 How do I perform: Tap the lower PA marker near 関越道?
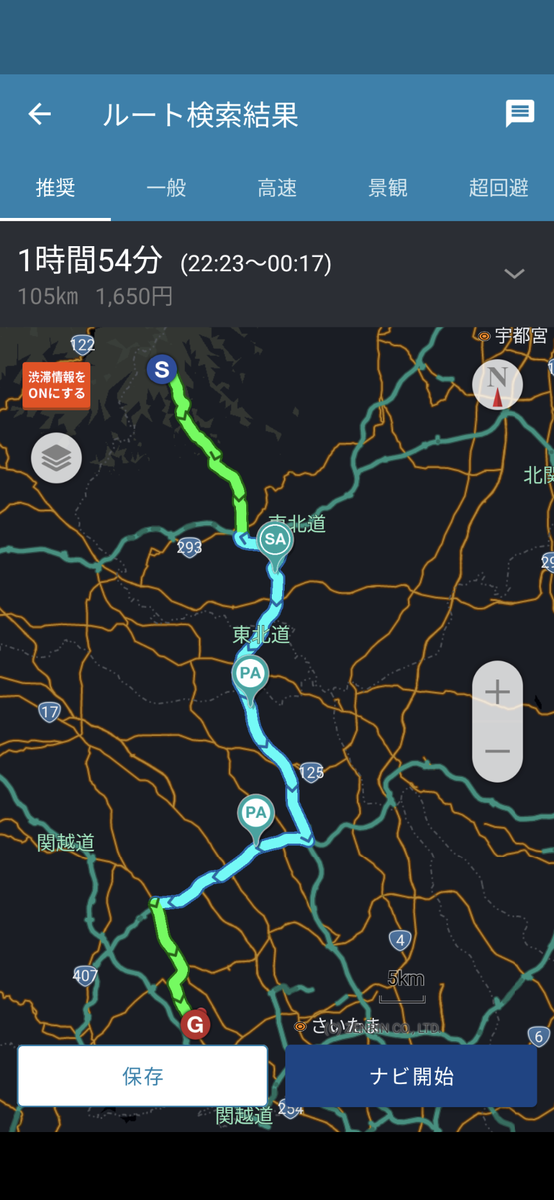[256, 814]
